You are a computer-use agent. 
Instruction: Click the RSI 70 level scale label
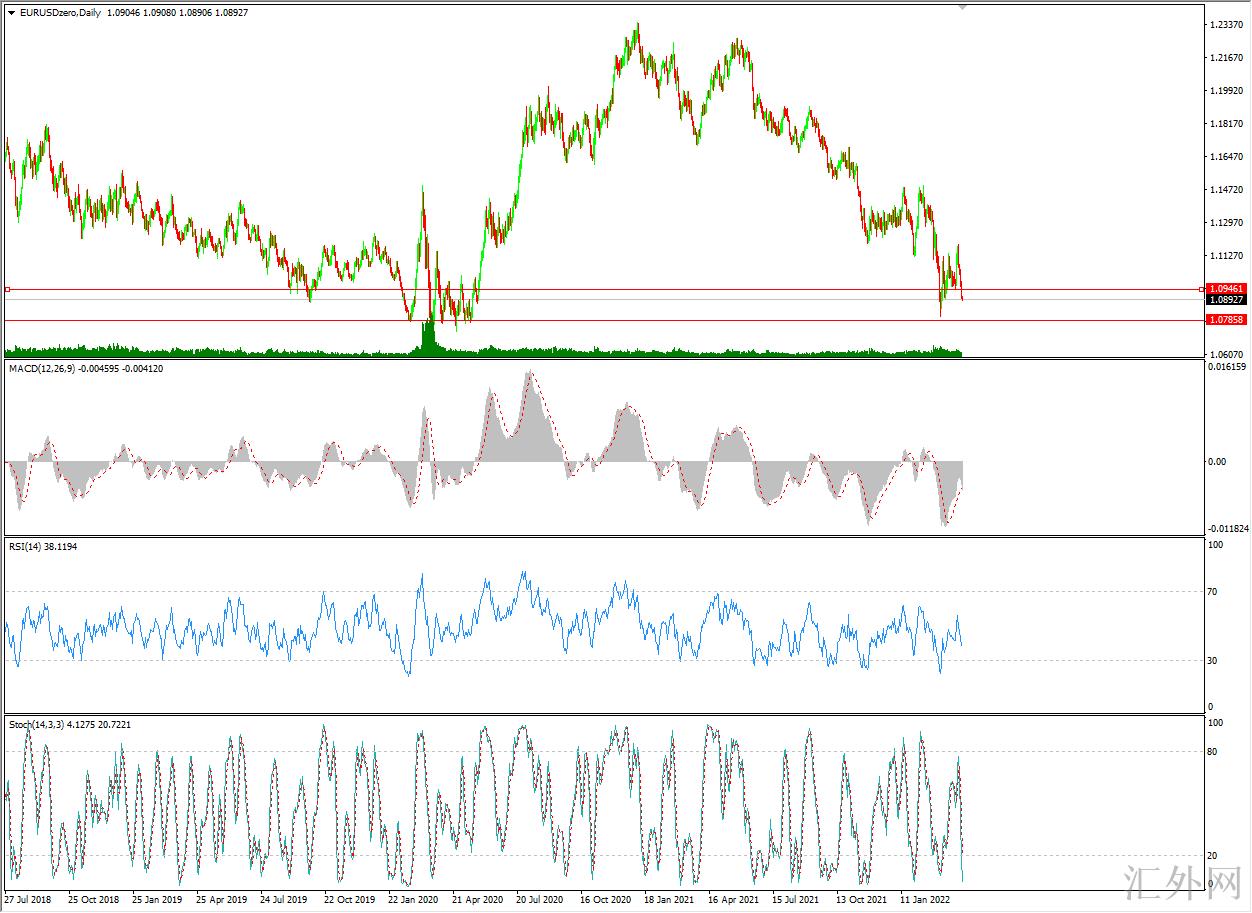coord(1213,592)
